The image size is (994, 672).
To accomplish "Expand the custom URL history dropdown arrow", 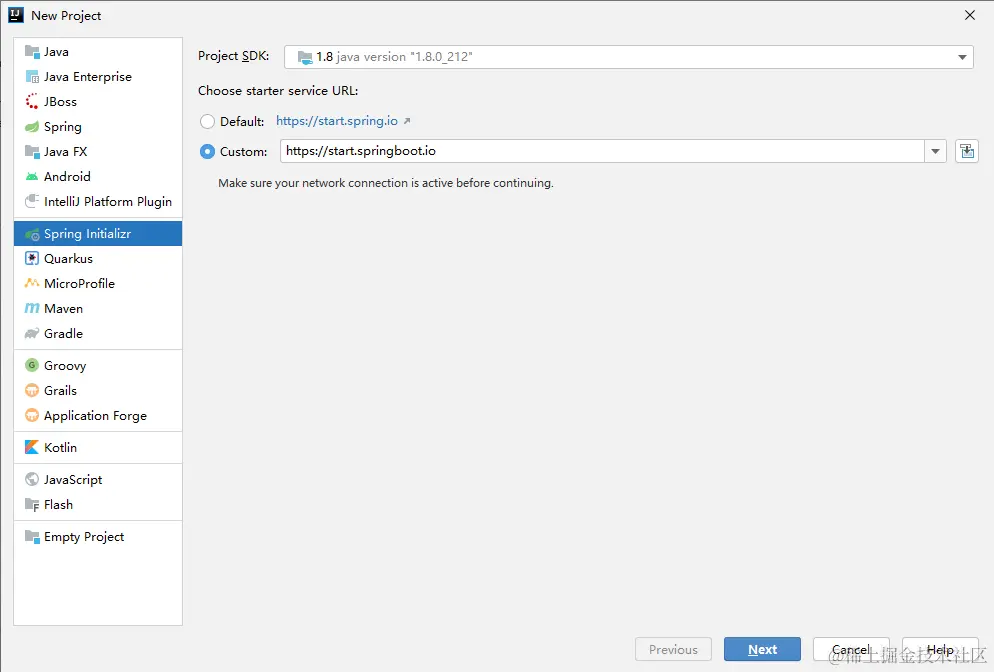I will [x=935, y=151].
